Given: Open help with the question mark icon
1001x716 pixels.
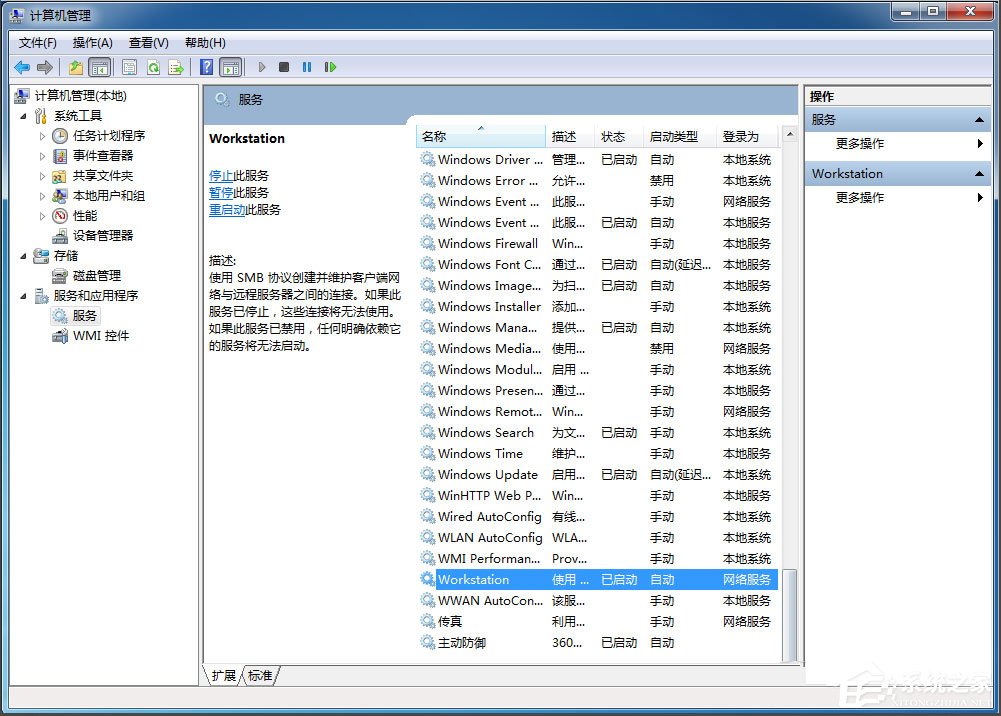Looking at the screenshot, I should [x=206, y=67].
